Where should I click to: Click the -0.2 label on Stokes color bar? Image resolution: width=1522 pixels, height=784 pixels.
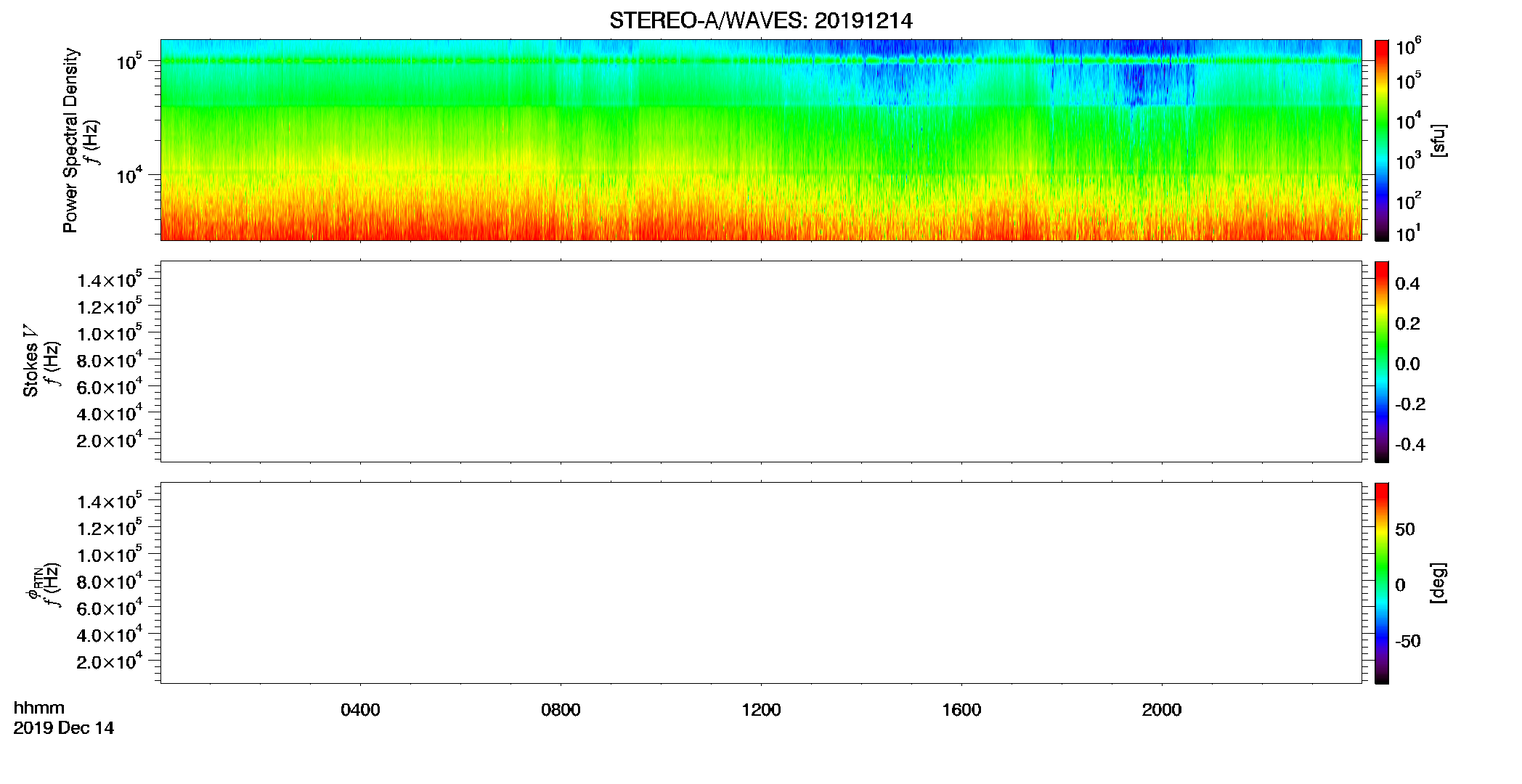point(1410,404)
